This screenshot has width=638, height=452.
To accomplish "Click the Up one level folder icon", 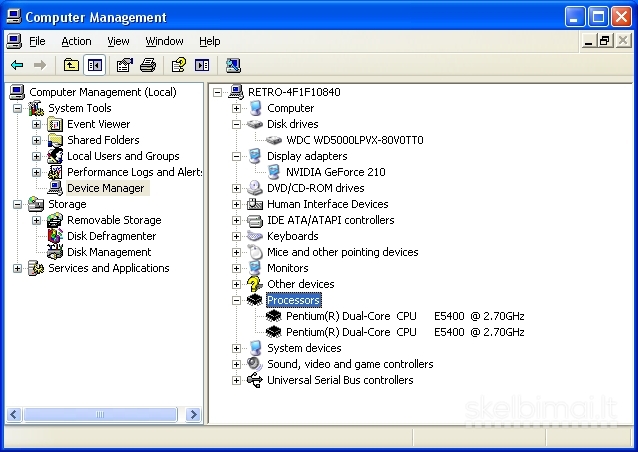I will coord(71,65).
